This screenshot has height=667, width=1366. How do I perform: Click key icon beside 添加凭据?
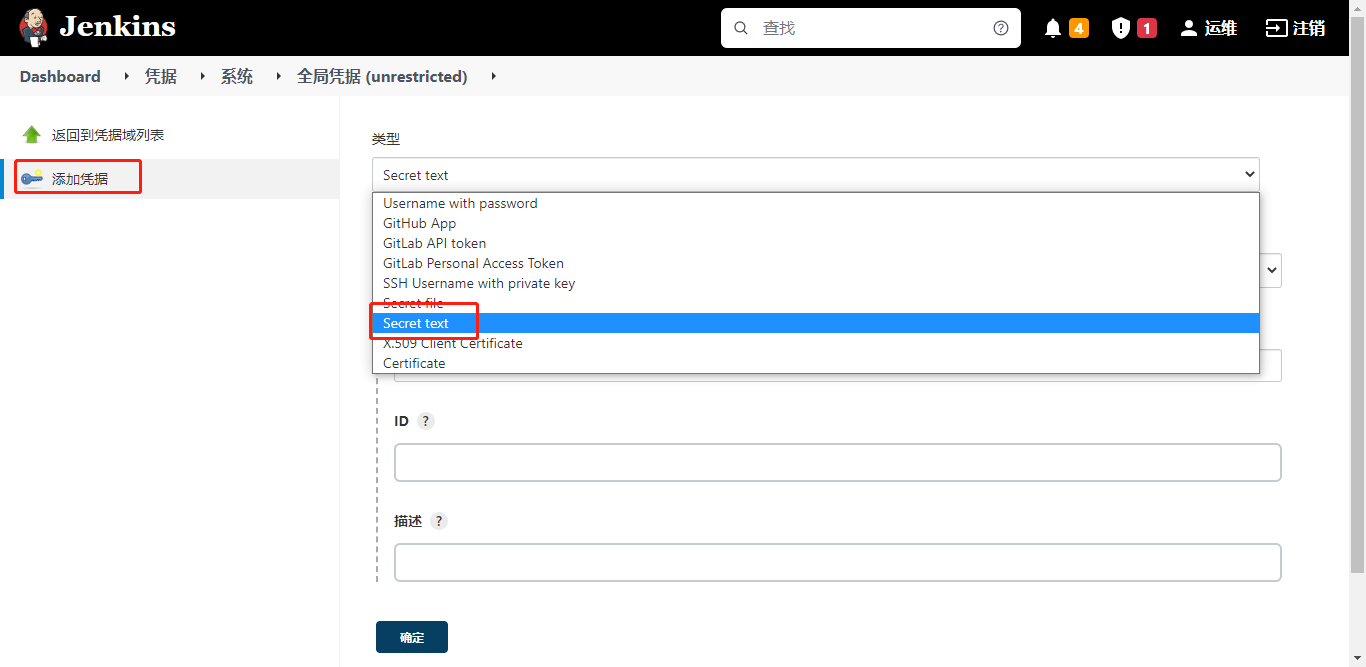[x=32, y=178]
